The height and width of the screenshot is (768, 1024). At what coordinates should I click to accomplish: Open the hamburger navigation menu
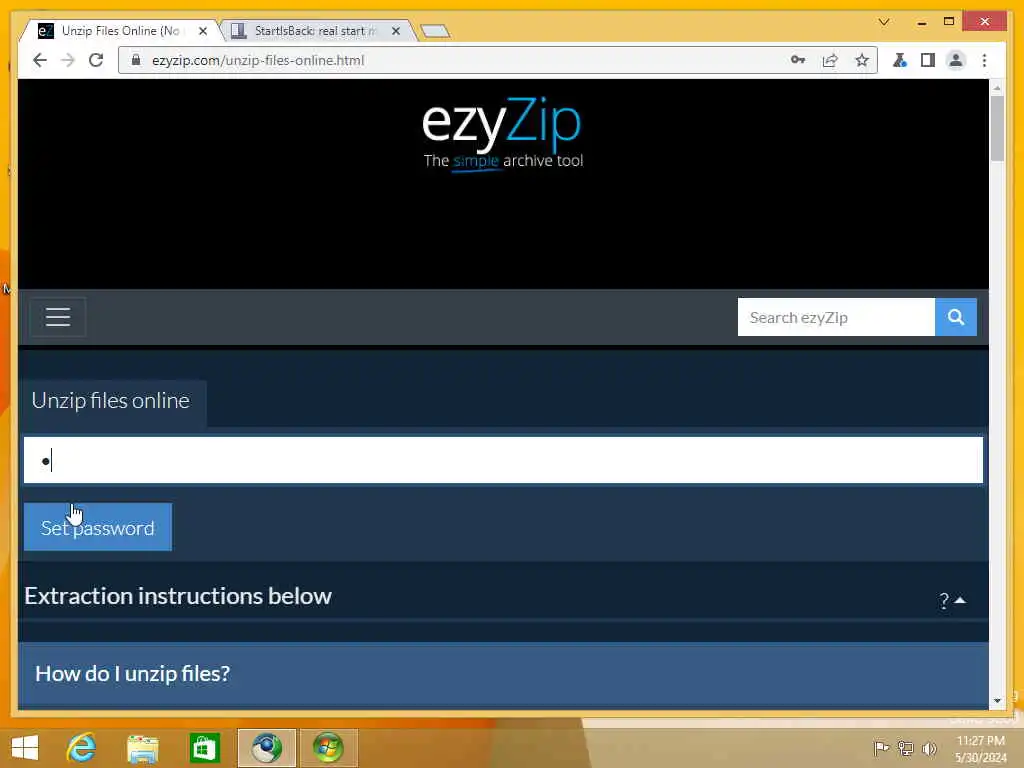click(58, 317)
